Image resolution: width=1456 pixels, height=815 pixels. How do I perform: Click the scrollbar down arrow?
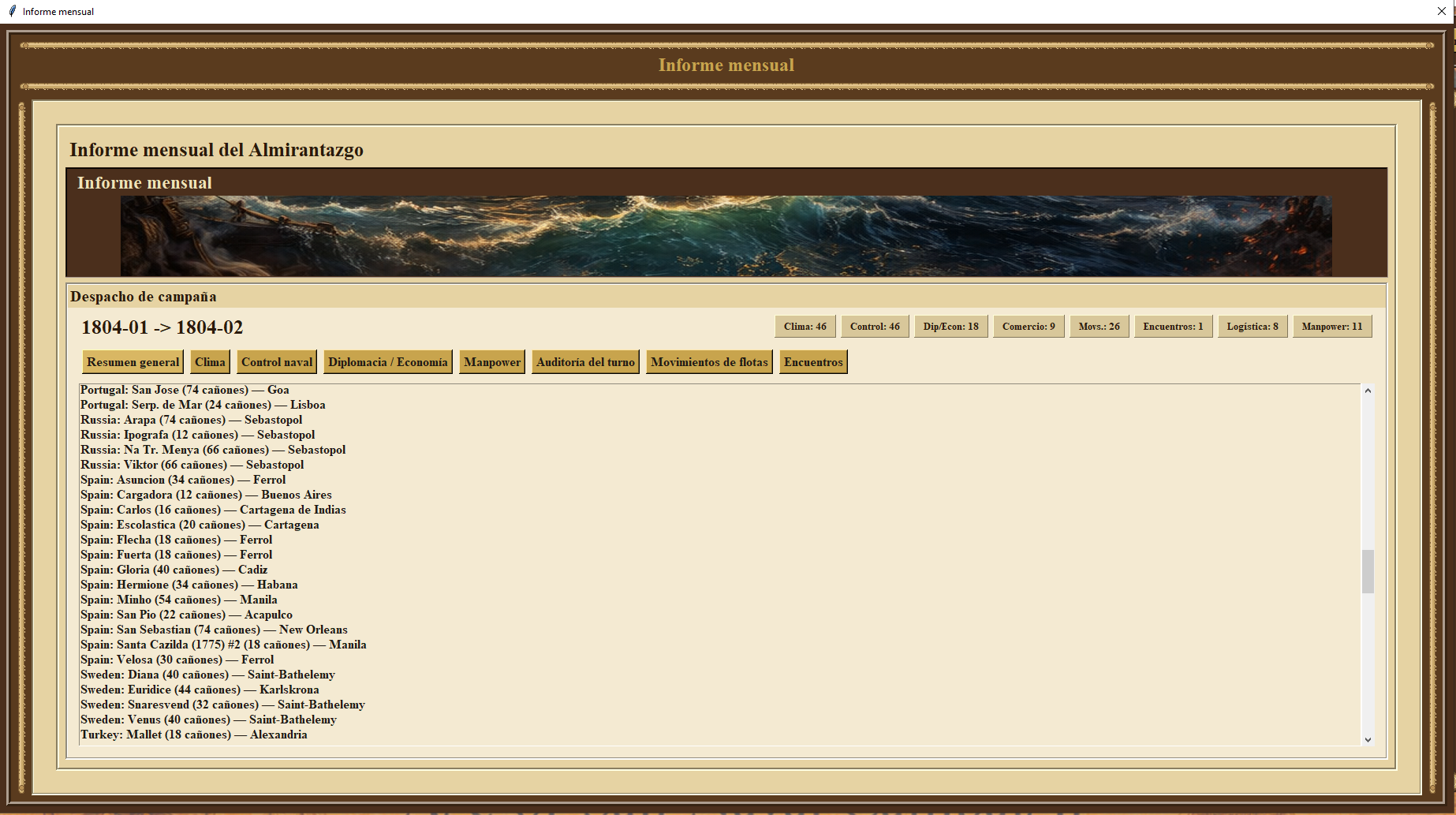pyautogui.click(x=1368, y=739)
